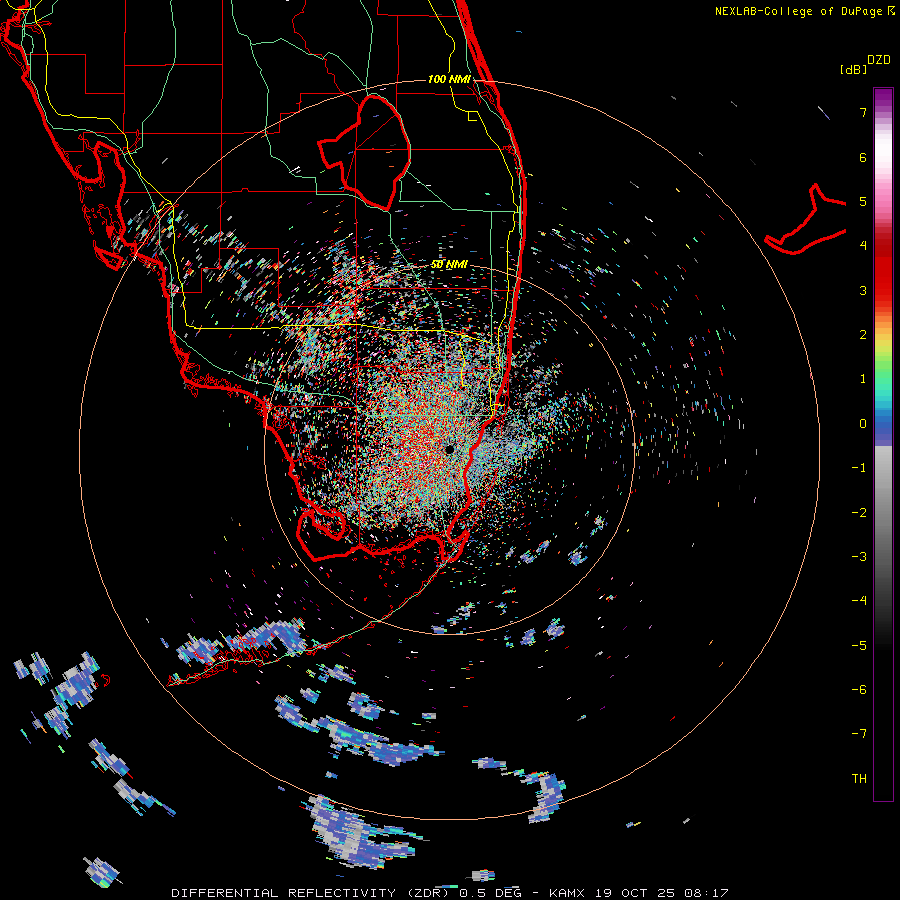The height and width of the screenshot is (900, 900).
Task: Click the purple top of the colorbar
Action: click(x=883, y=98)
